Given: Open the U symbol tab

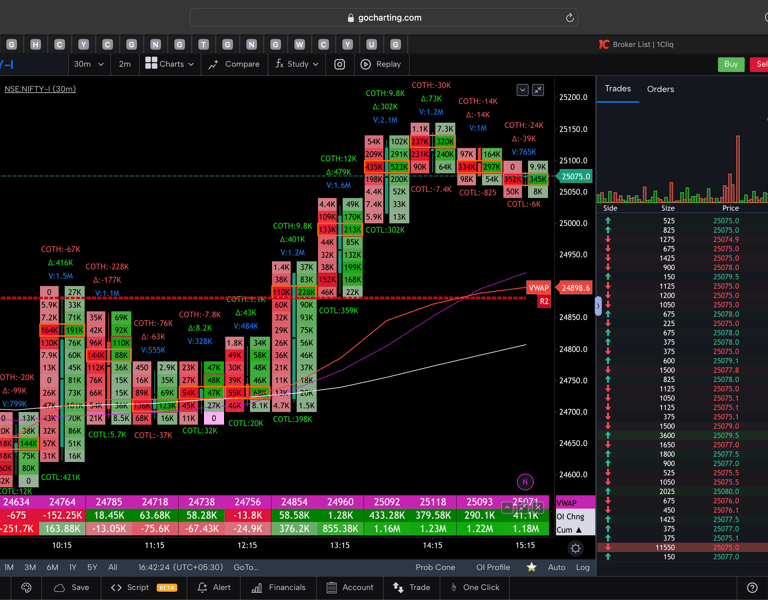Looking at the screenshot, I should pyautogui.click(x=371, y=45).
